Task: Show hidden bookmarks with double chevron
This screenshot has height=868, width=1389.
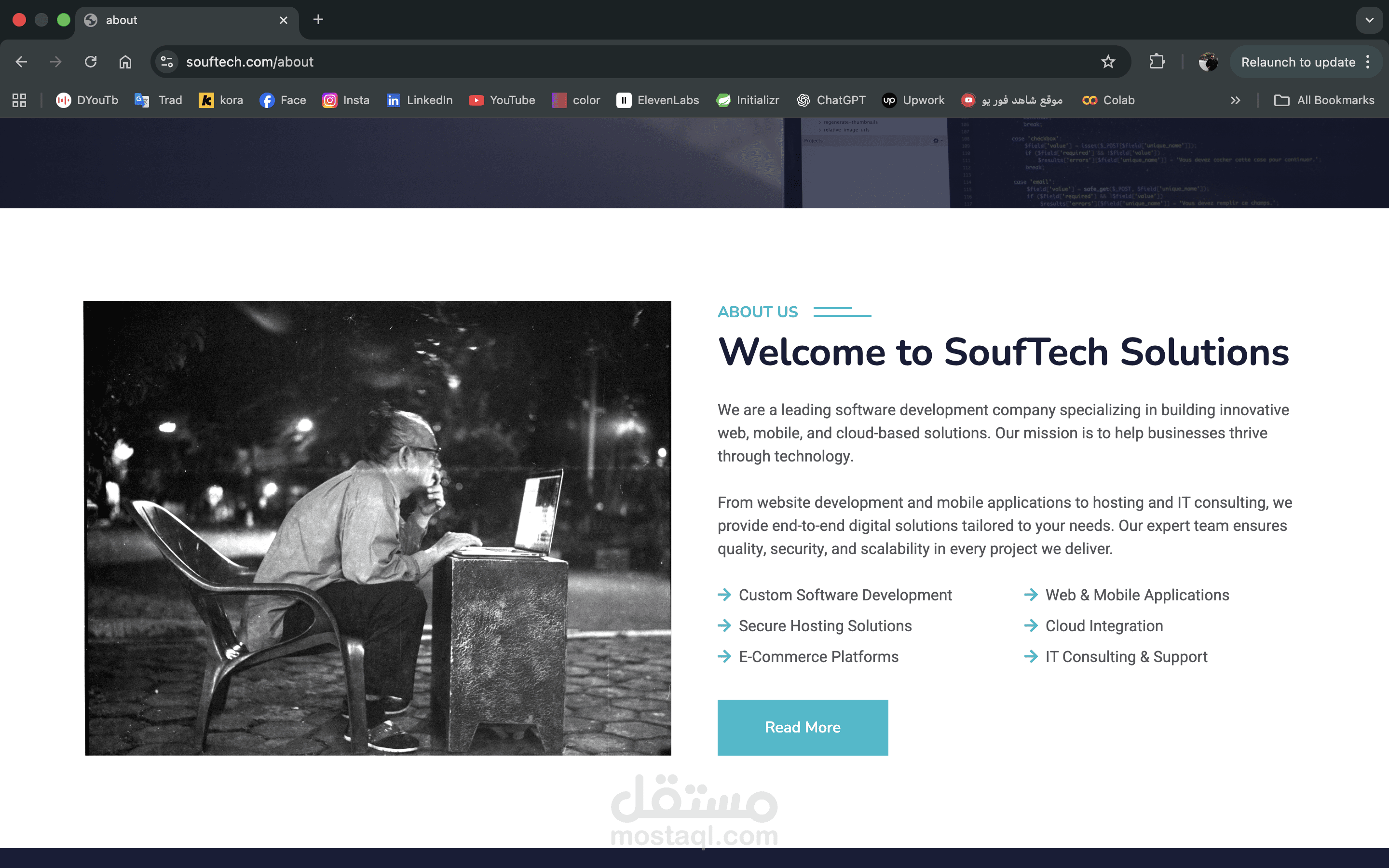Action: [x=1235, y=100]
